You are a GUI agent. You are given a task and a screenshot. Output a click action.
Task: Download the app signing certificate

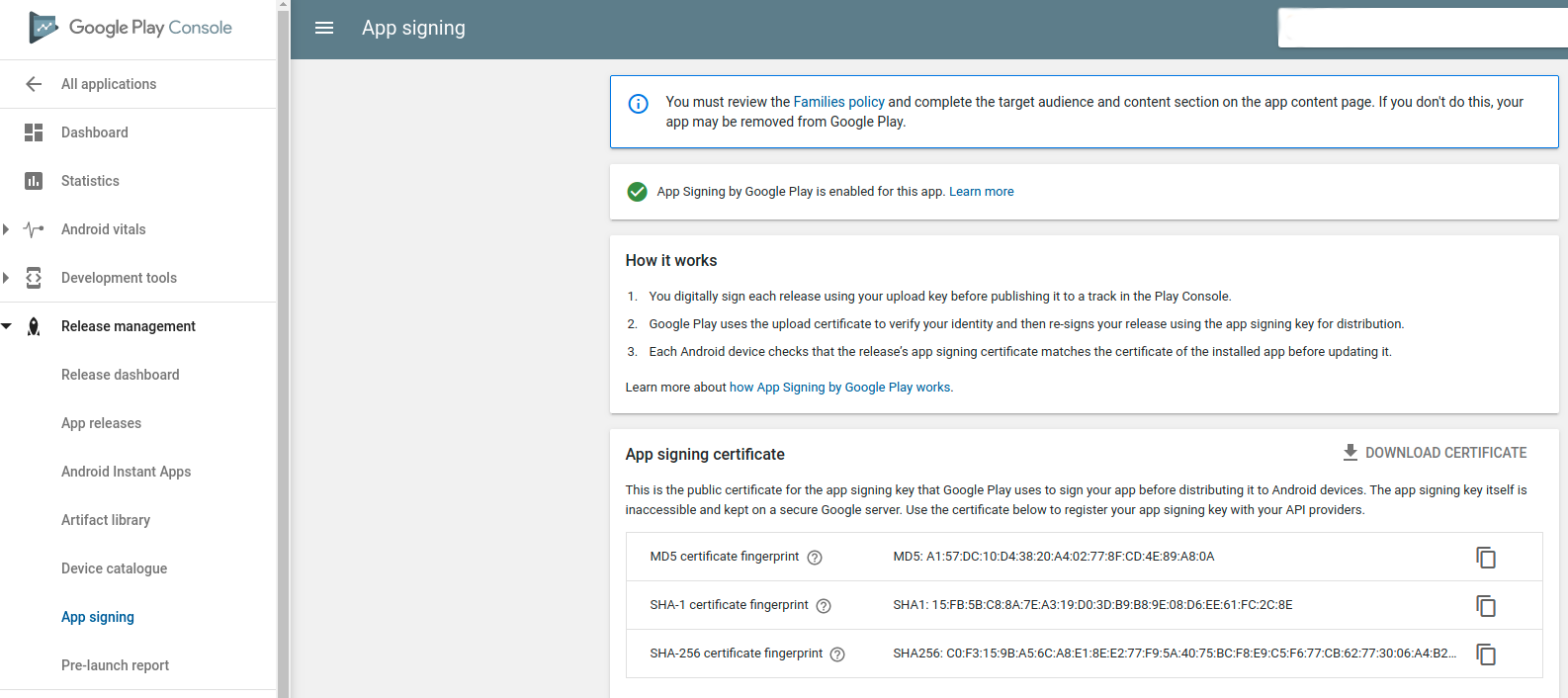coord(1434,453)
